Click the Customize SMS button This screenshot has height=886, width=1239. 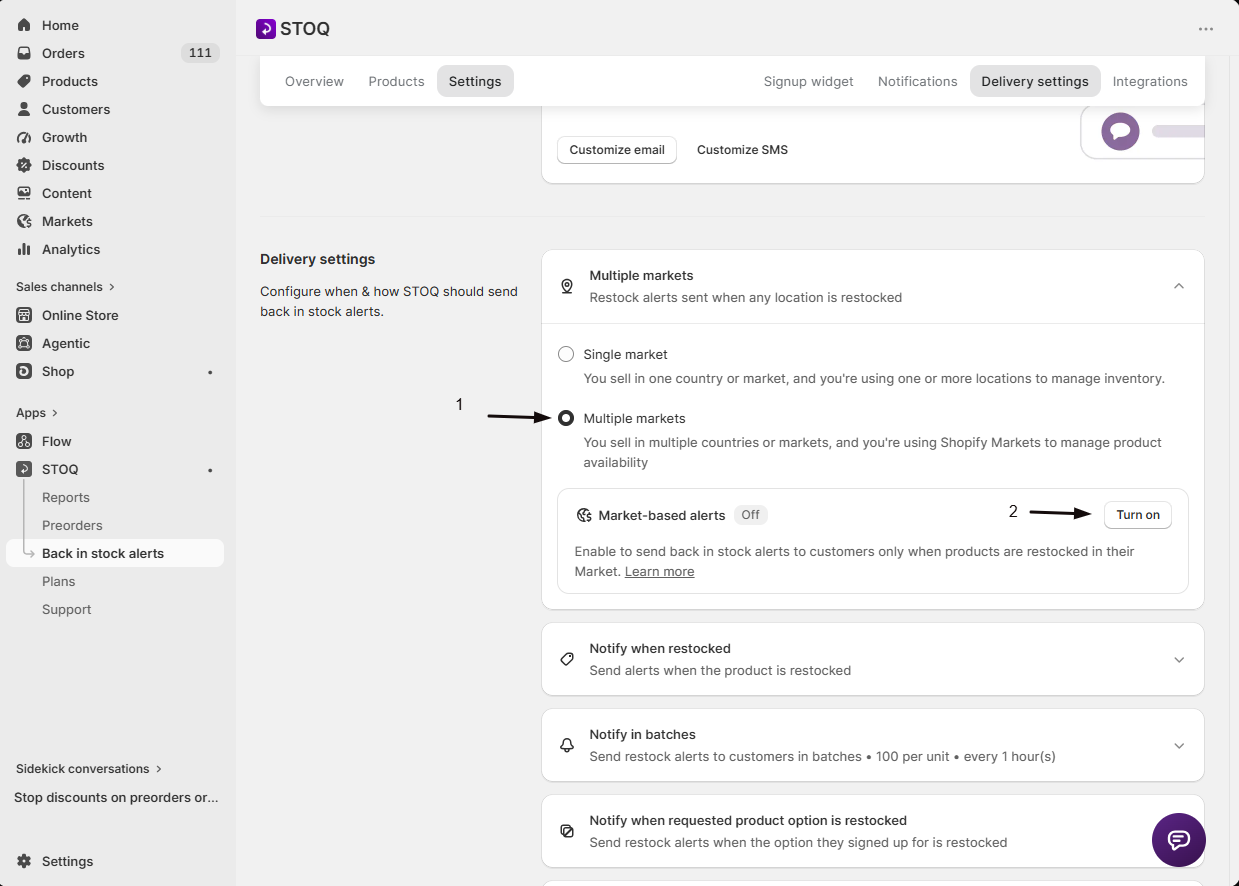(742, 150)
